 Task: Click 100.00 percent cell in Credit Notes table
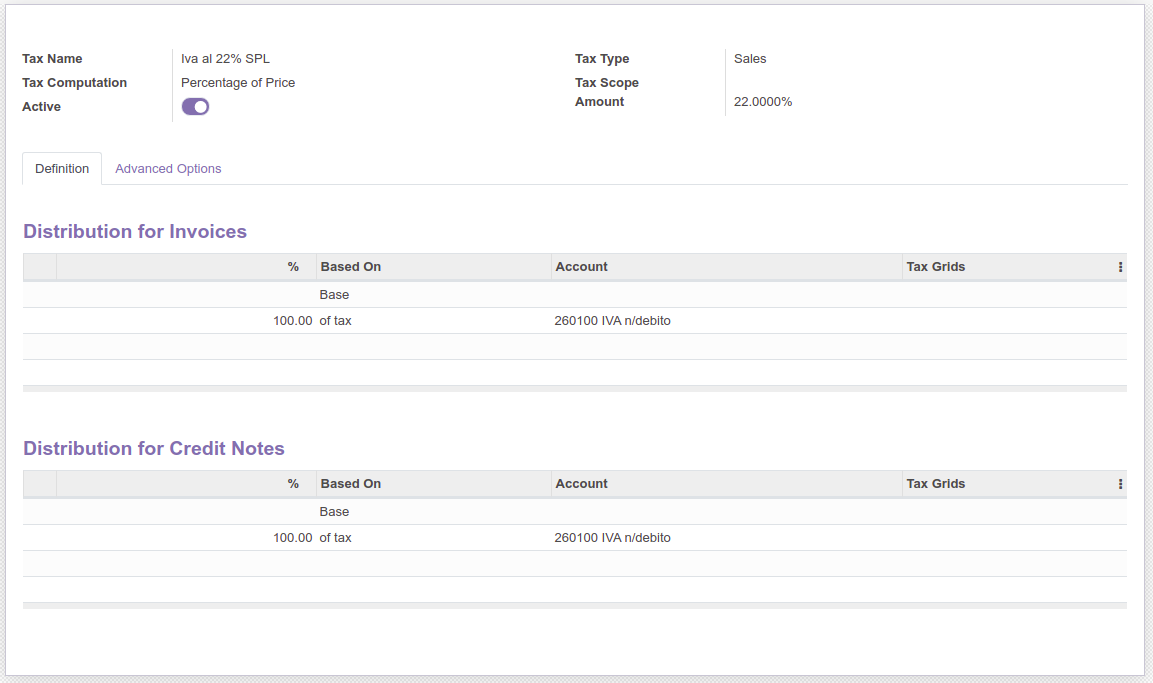tap(292, 537)
